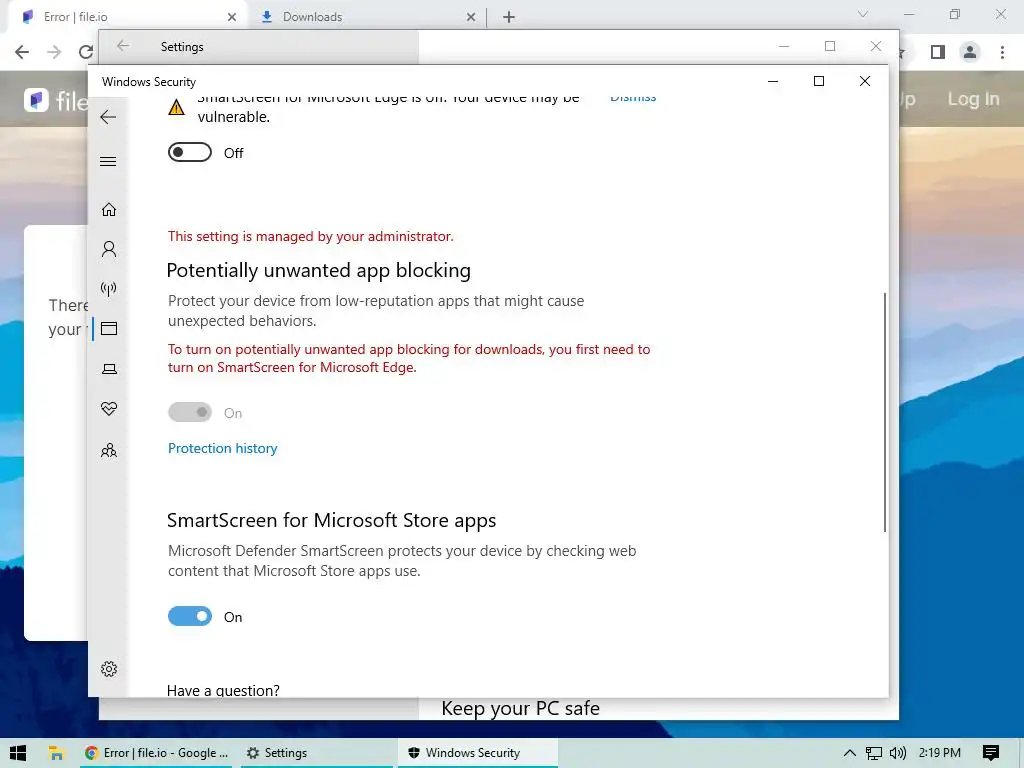Open the Chrome profile avatar
Image resolution: width=1024 pixels, height=768 pixels.
[970, 52]
